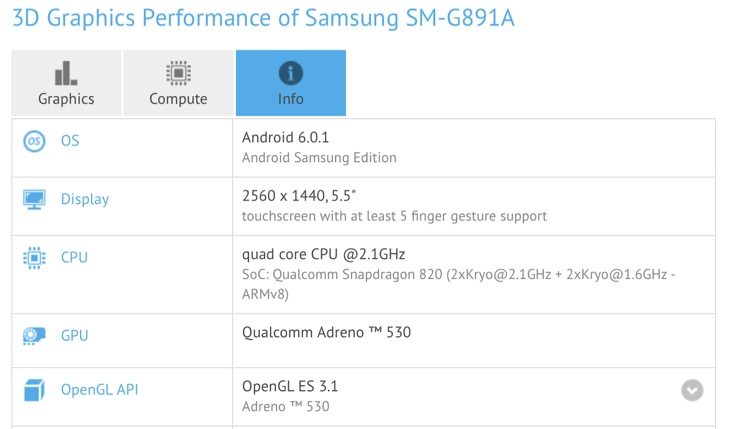Screen dimensions: 735x429
Task: Expand the OpenGL ES 3.1 details chevron
Action: click(692, 390)
